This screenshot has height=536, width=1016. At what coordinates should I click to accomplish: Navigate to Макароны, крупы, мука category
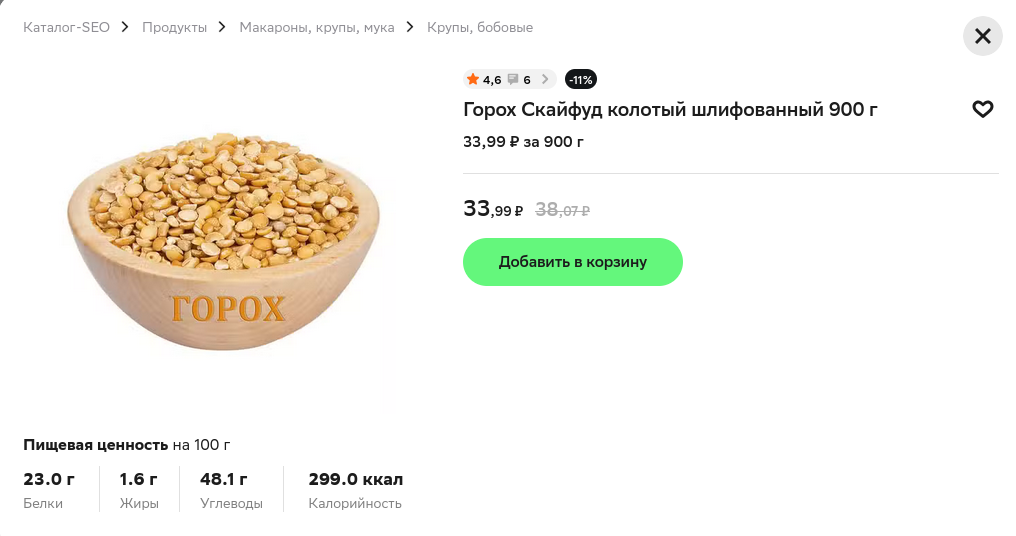point(317,27)
